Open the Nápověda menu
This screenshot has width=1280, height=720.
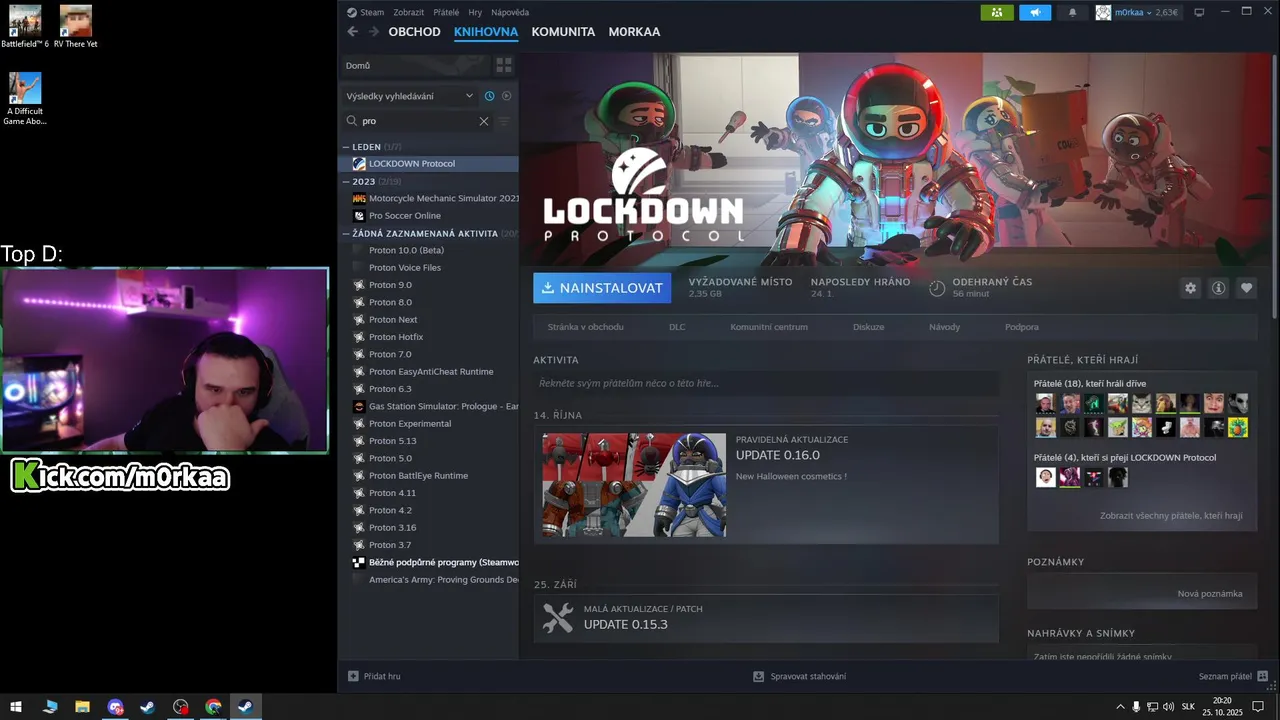(x=510, y=12)
